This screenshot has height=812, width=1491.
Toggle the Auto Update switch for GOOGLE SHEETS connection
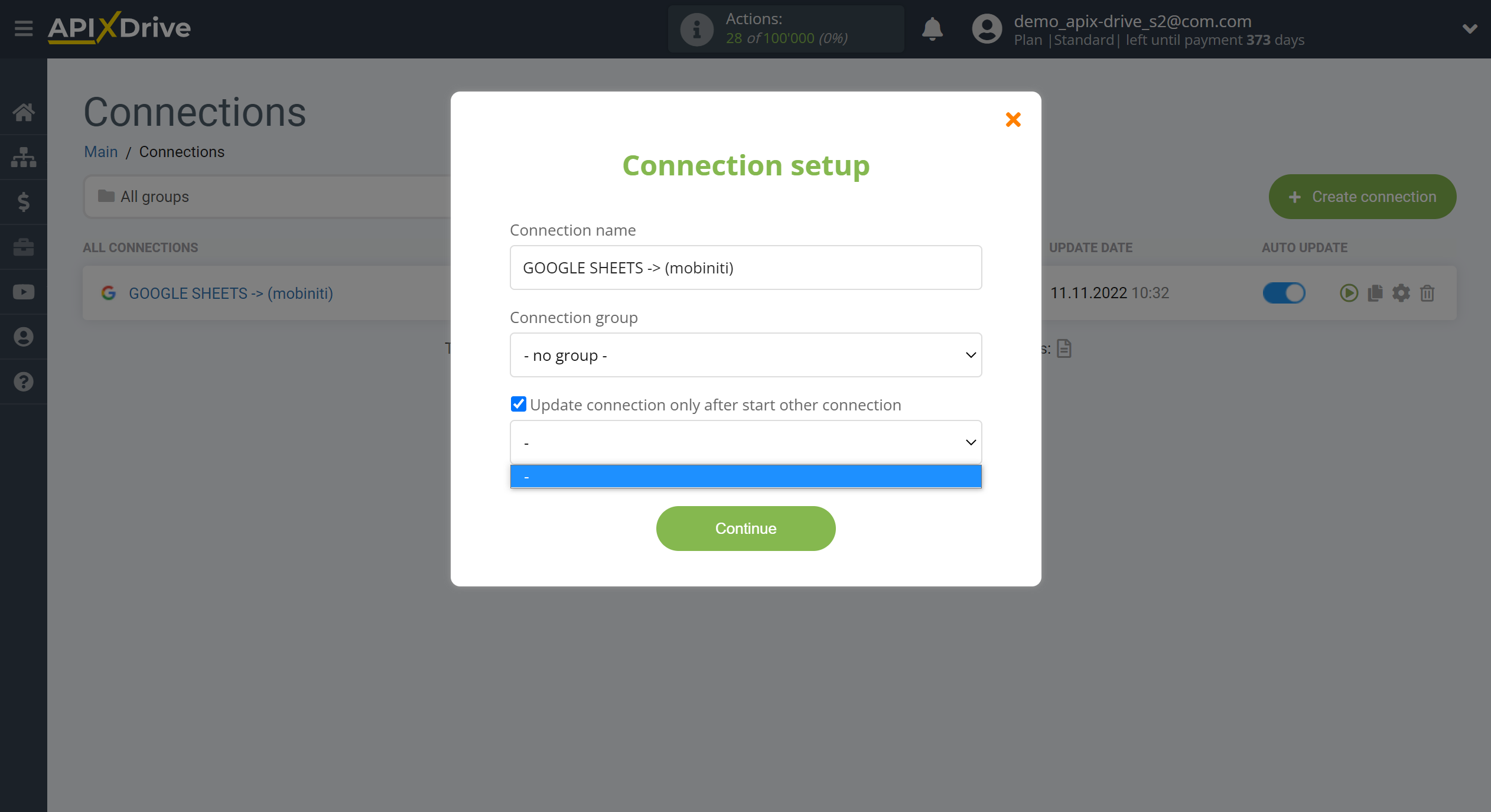click(x=1284, y=292)
